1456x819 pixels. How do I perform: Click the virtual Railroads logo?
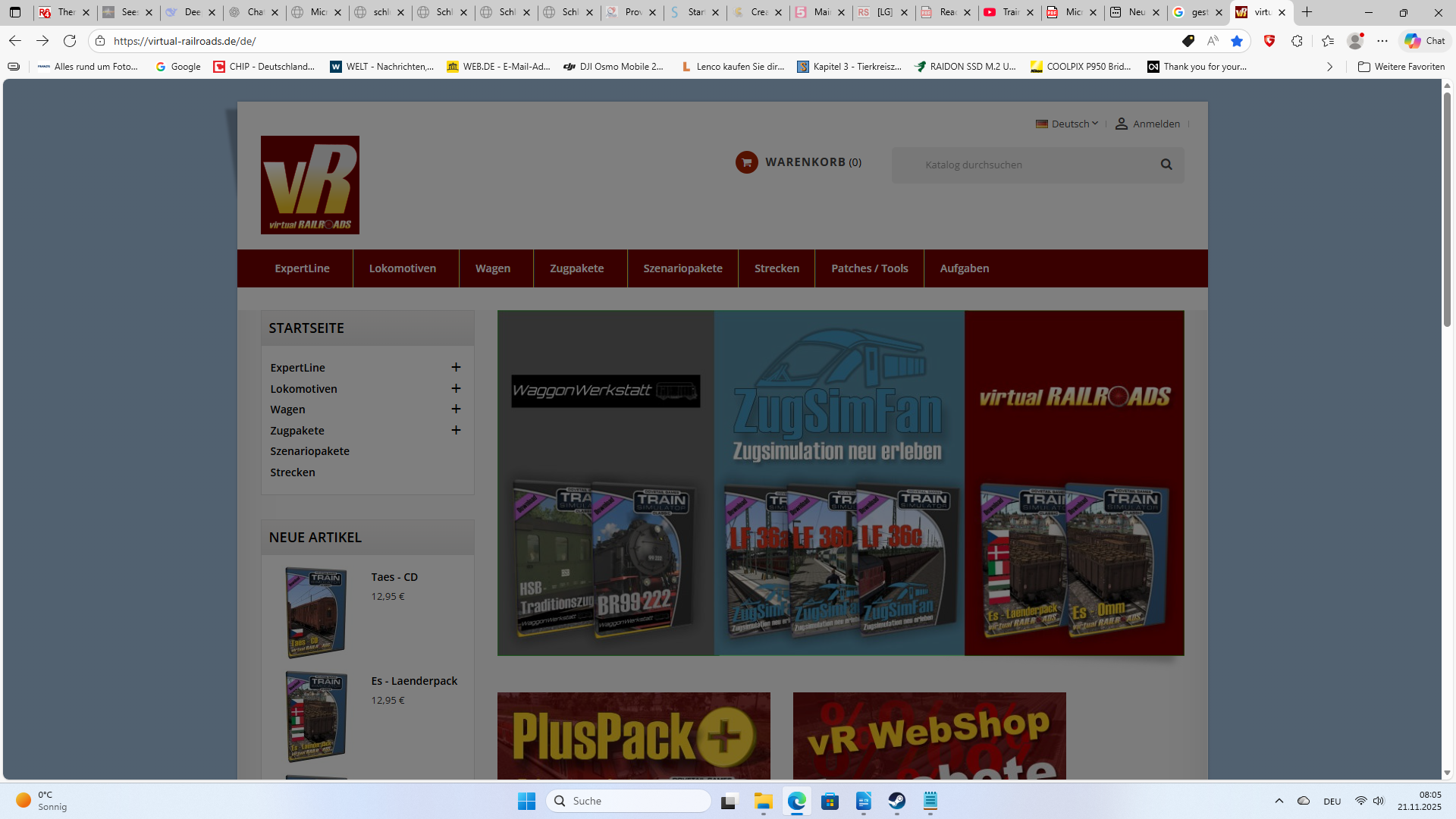pos(310,185)
